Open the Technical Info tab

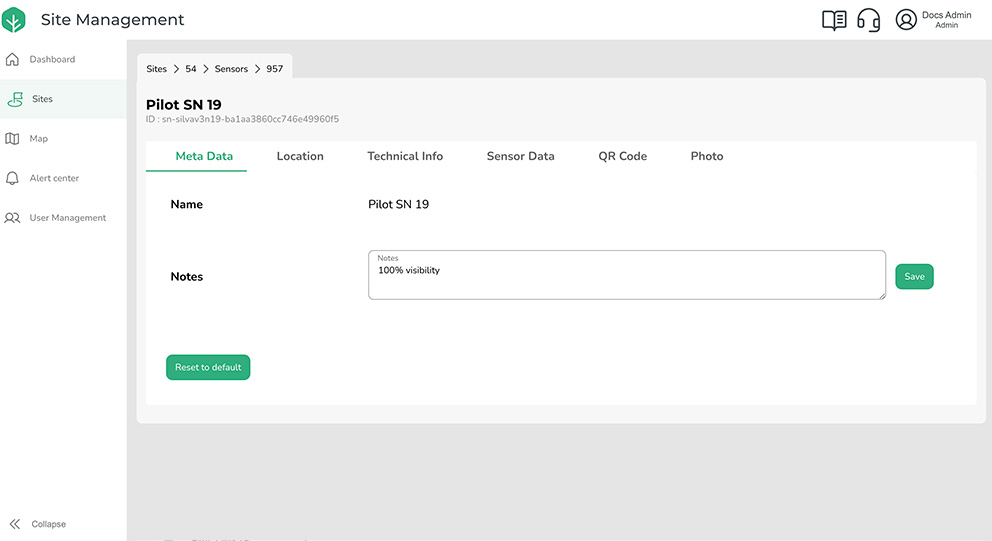[x=405, y=156]
